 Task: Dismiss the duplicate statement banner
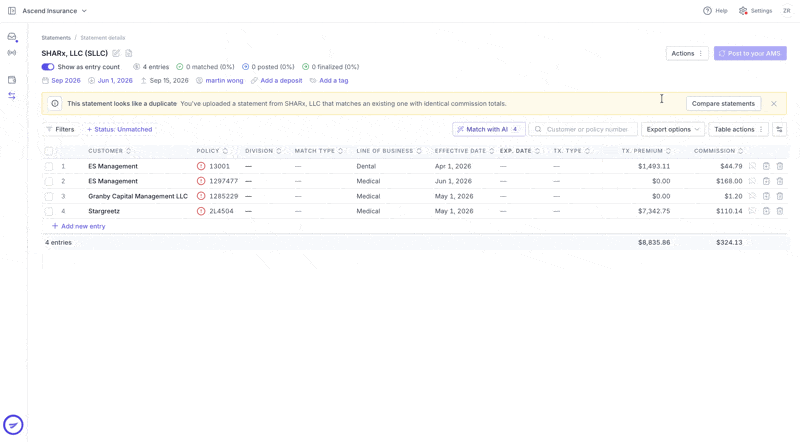click(774, 104)
